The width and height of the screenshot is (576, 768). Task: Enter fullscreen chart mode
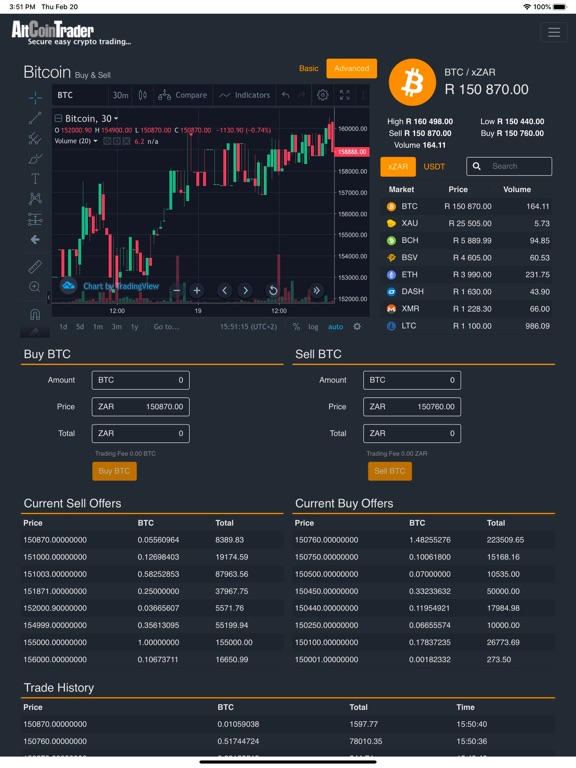pos(345,95)
